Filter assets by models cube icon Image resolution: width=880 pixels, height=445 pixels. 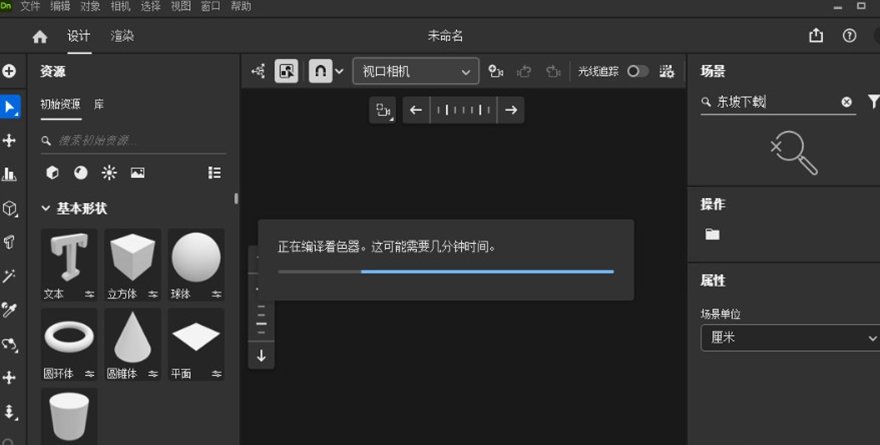[x=52, y=172]
